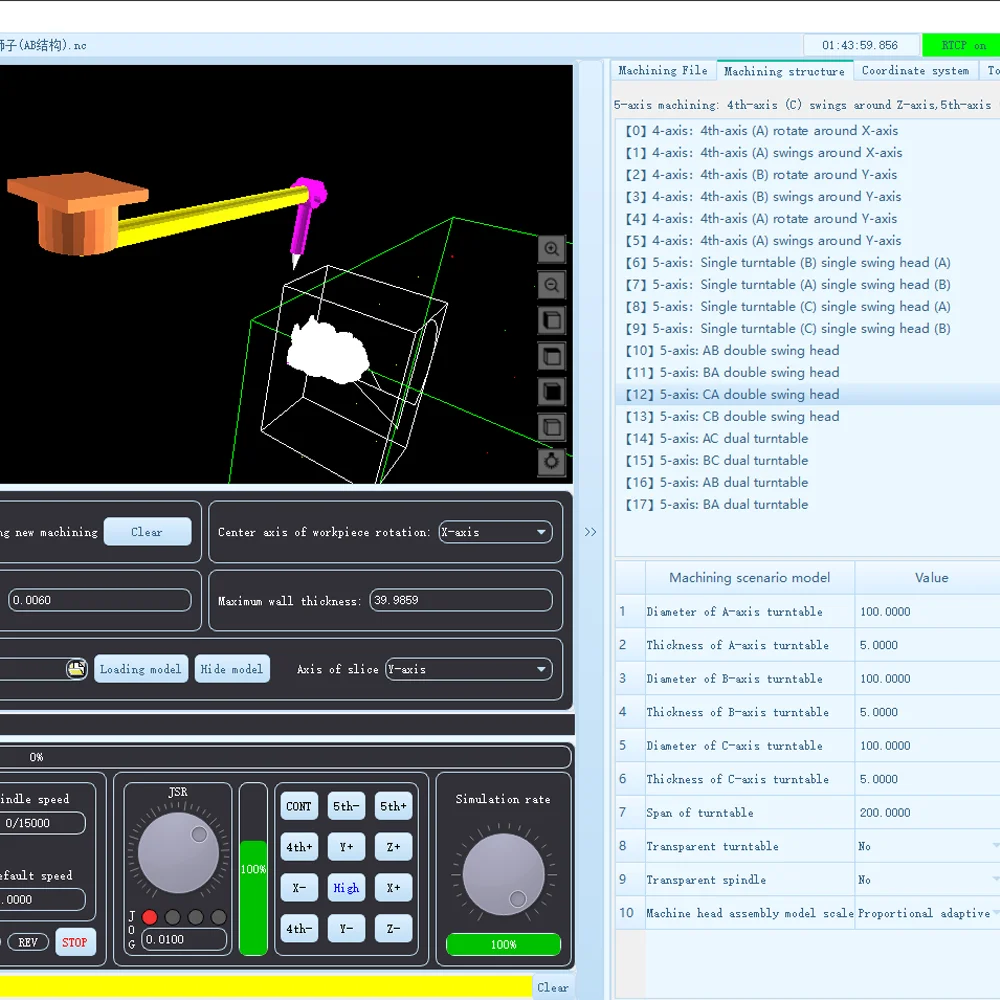Click the folder browse icon beside Loading model

tap(77, 669)
